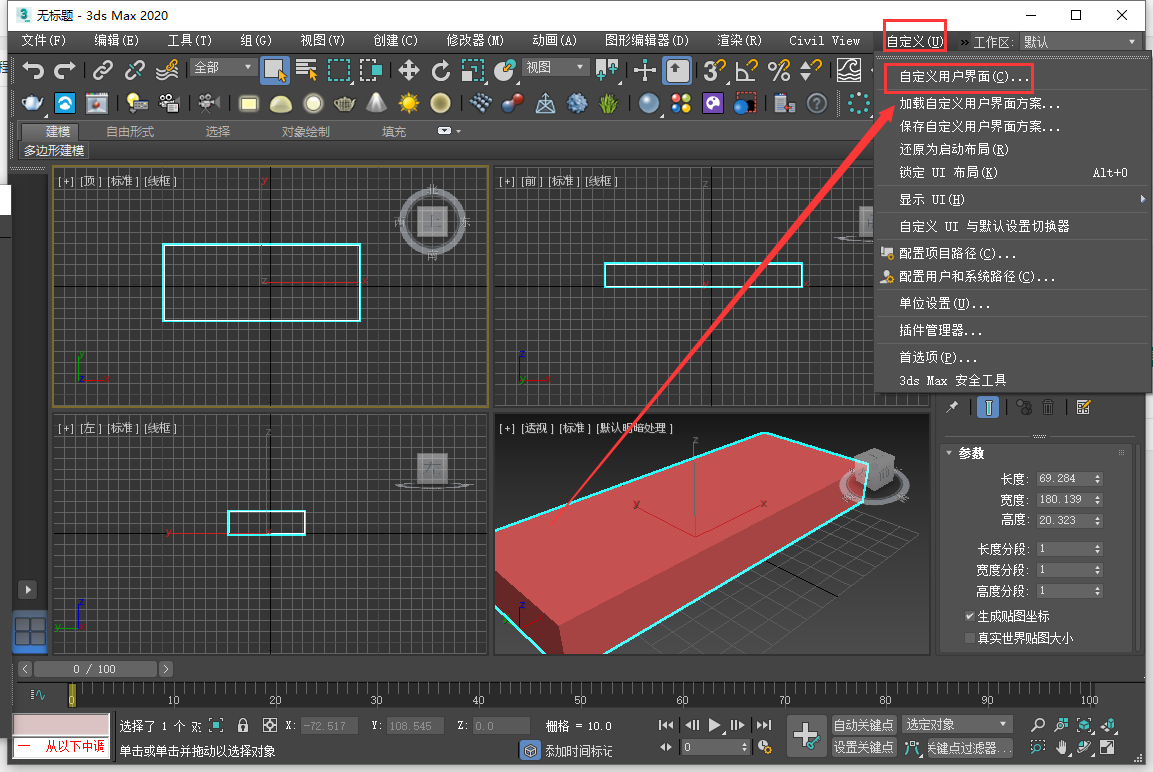Click the Zoom magnifier navigation icon
1153x772 pixels.
[x=1038, y=725]
